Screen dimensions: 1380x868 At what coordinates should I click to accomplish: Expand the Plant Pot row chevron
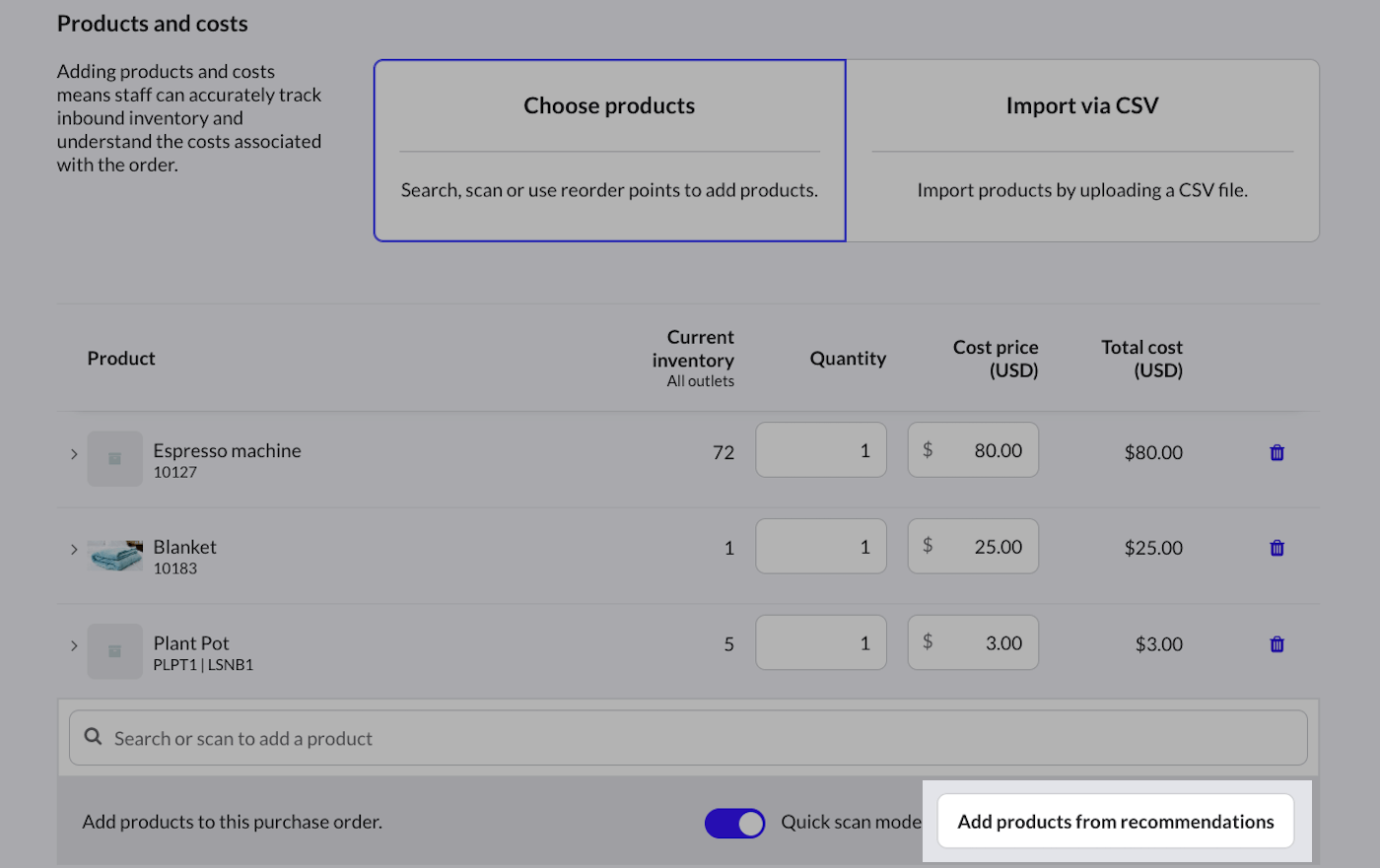click(74, 645)
